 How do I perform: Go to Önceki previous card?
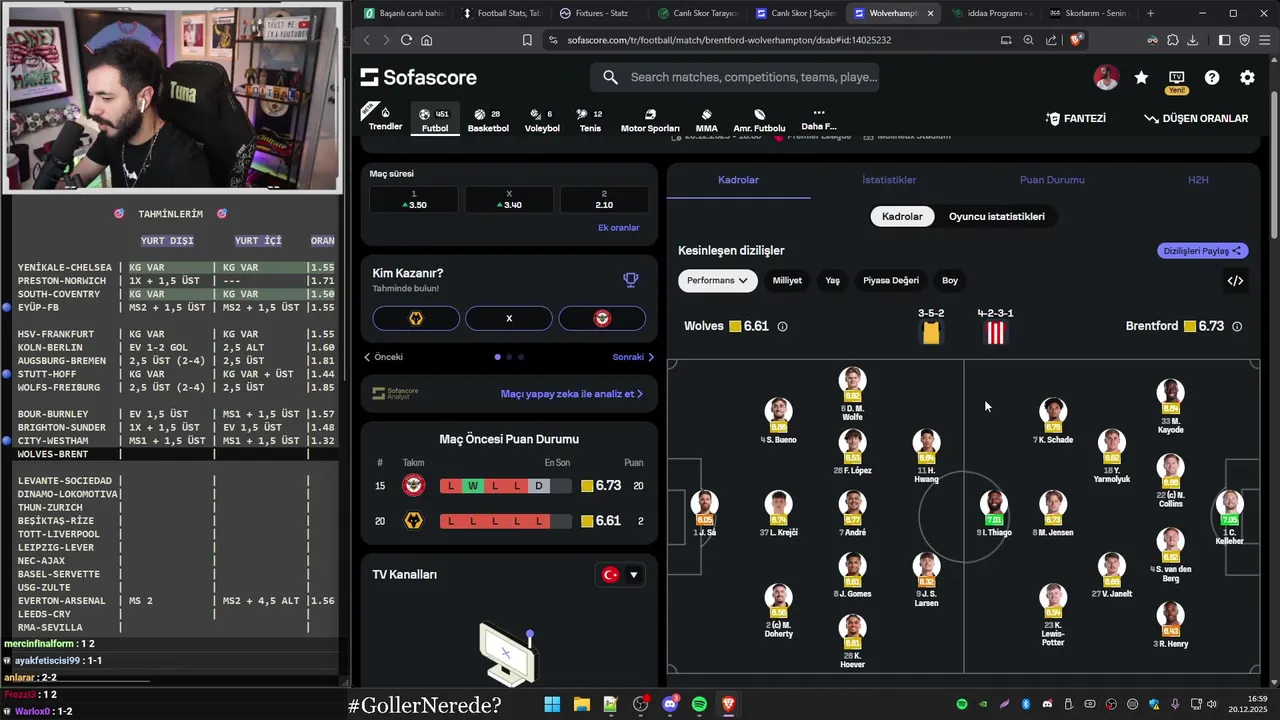pyautogui.click(x=384, y=357)
